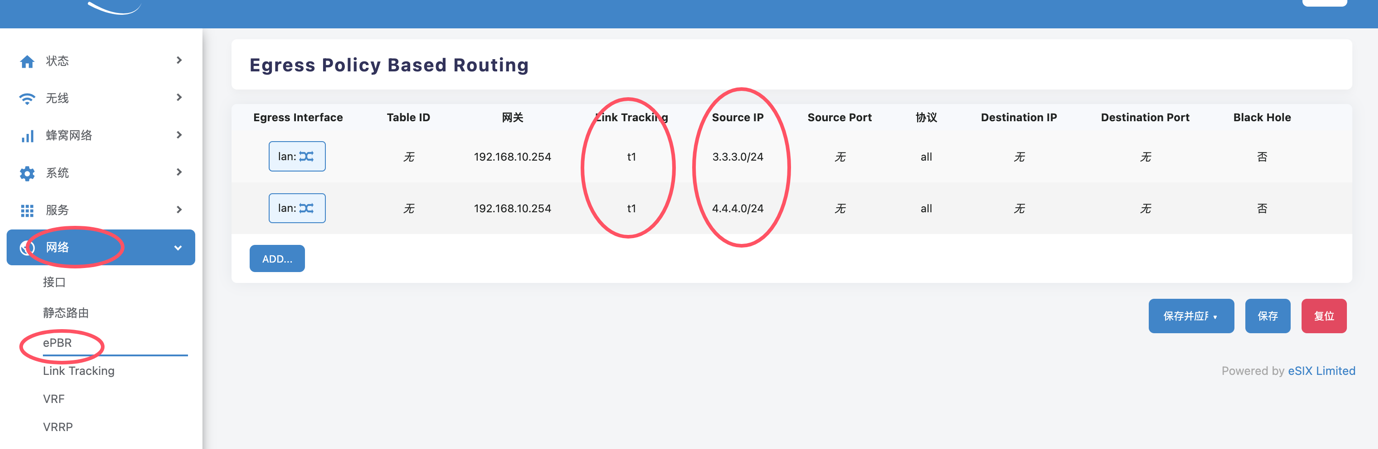Open the 接口 submenu page
Viewport: 1378px width, 449px height.
54,282
